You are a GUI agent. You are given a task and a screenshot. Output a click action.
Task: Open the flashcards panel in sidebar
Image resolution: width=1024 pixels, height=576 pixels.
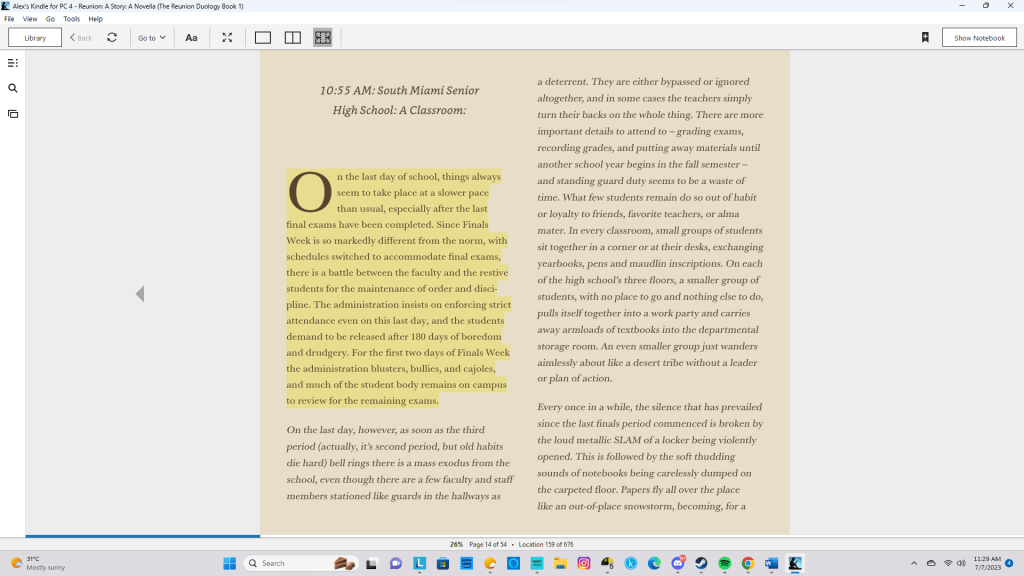[13, 114]
